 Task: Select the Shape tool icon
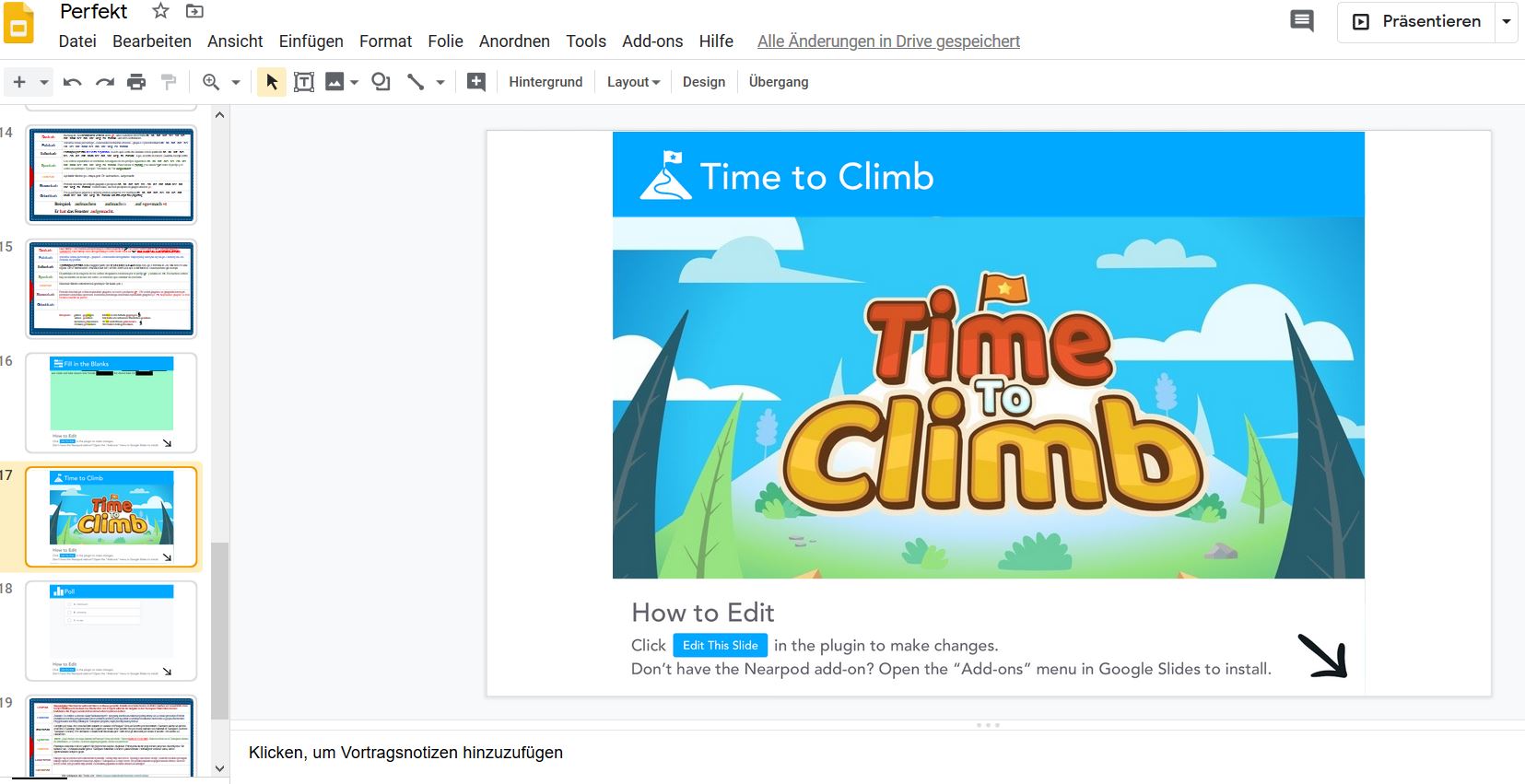point(381,82)
